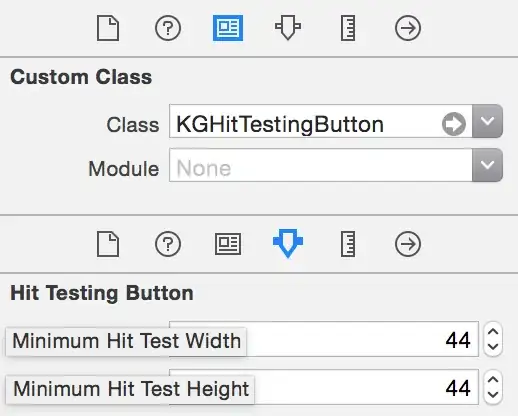
Task: Open Quick Help inspector in top toolbar
Action: click(x=168, y=28)
